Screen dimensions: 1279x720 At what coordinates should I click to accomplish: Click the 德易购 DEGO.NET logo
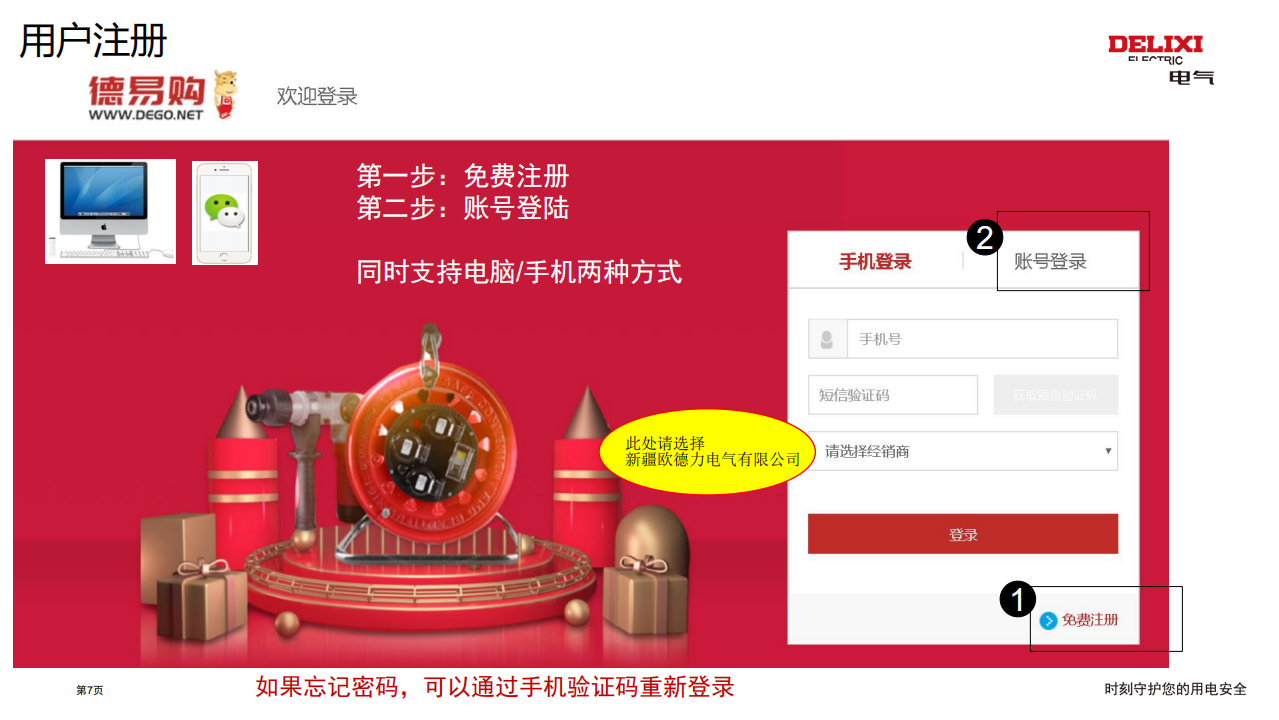tap(163, 96)
